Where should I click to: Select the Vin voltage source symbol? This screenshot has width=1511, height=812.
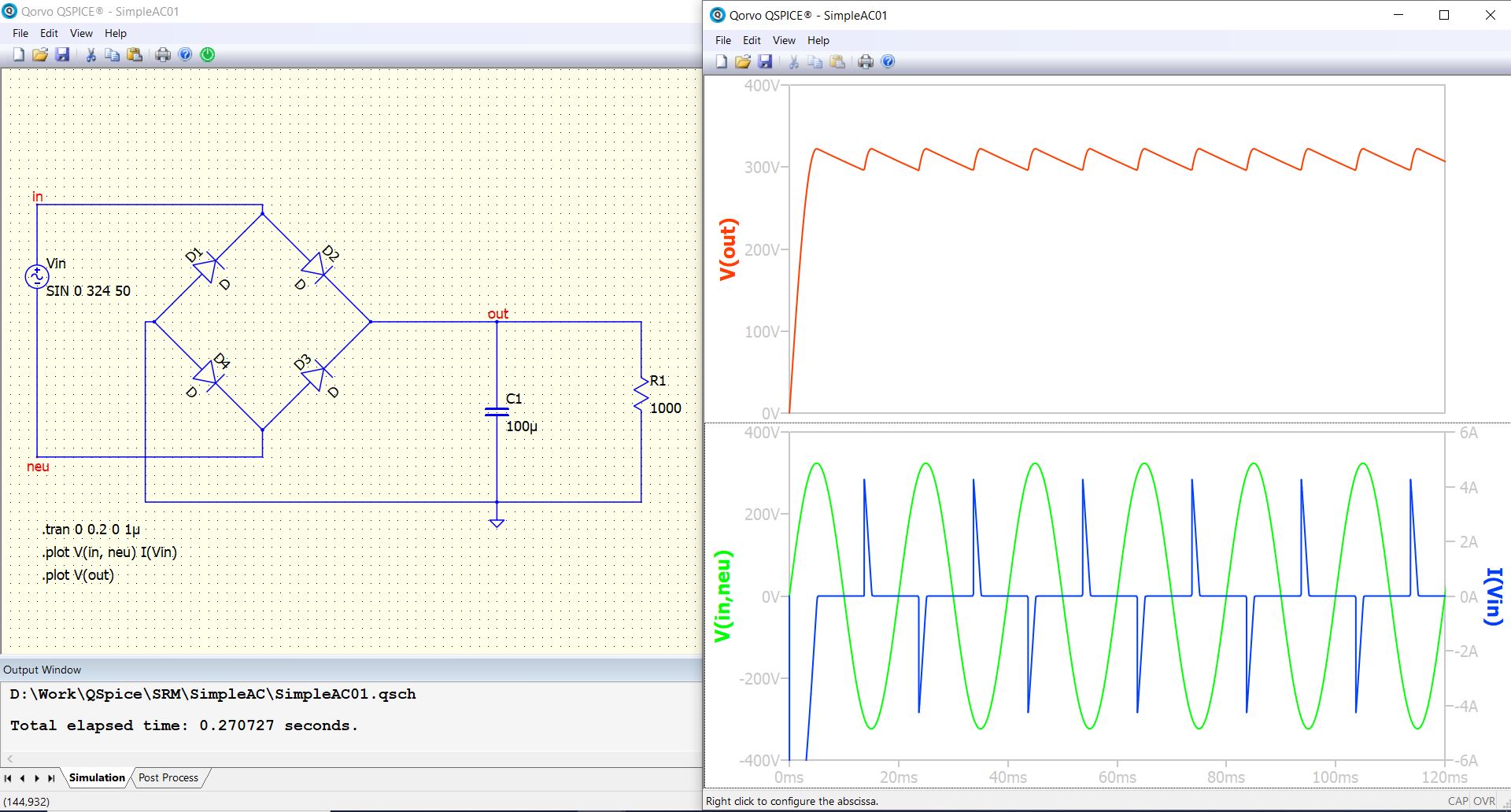point(37,276)
